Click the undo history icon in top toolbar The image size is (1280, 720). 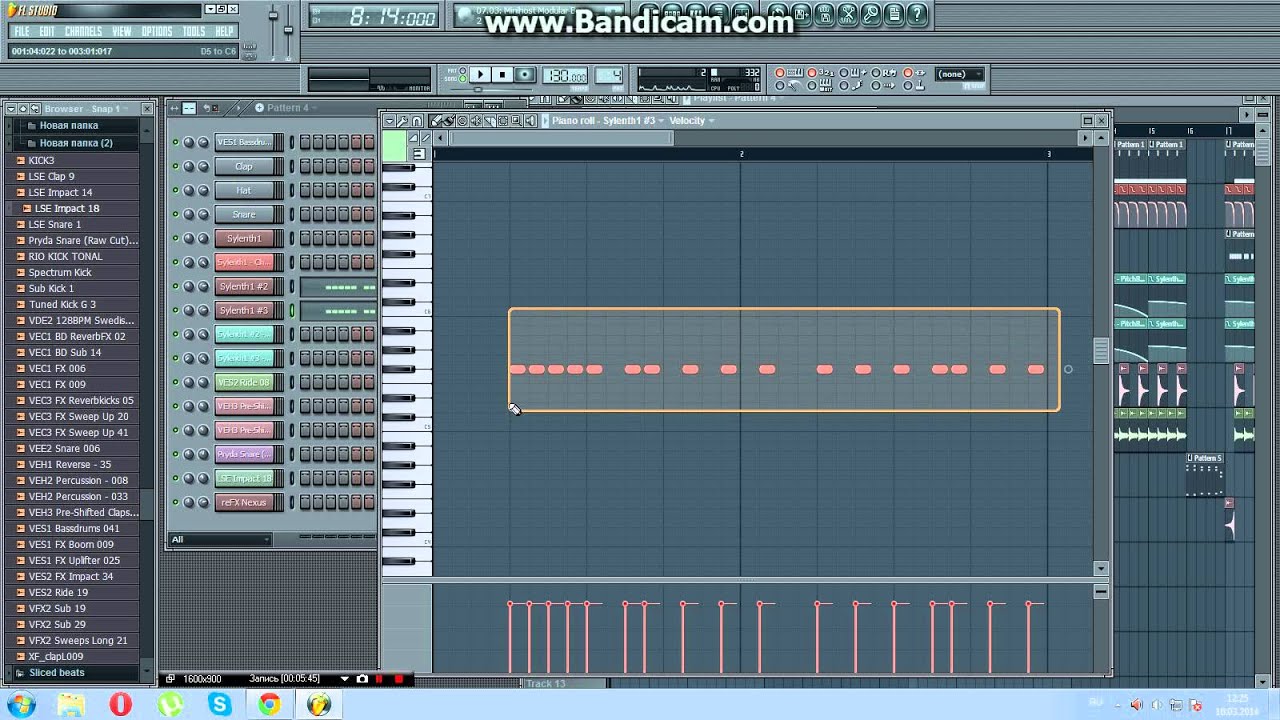tap(778, 14)
